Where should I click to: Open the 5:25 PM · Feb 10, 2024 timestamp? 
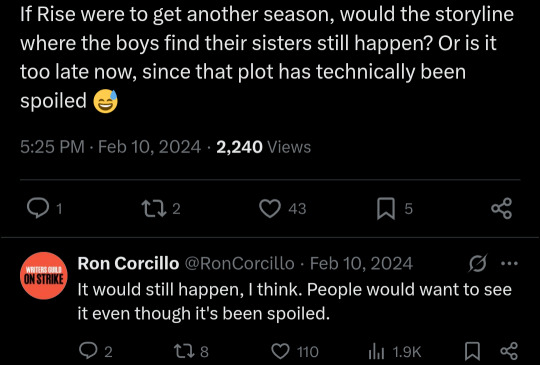pyautogui.click(x=110, y=147)
